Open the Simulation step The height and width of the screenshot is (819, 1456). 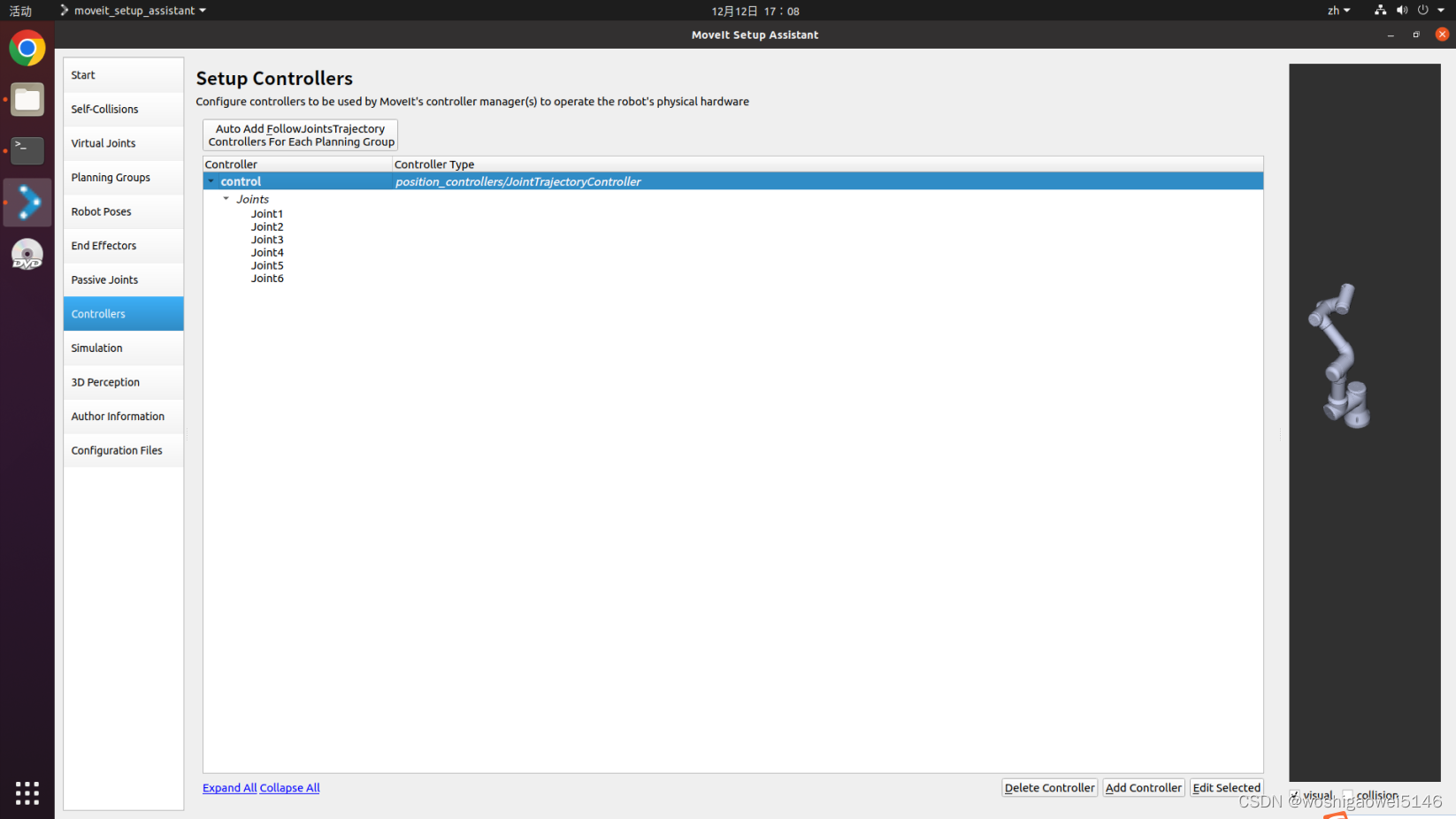pos(124,348)
